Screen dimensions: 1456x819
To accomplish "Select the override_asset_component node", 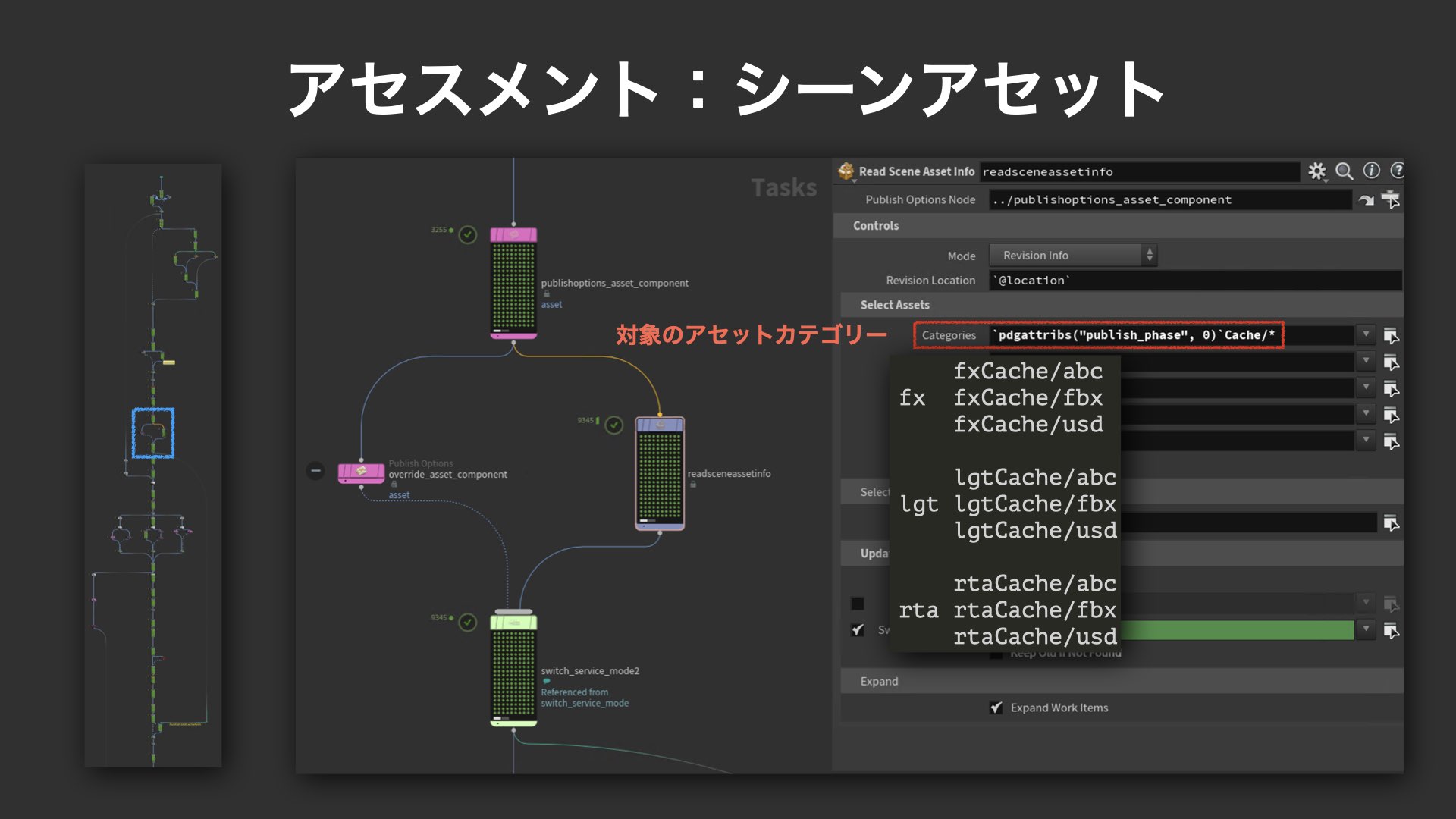I will coord(361,472).
